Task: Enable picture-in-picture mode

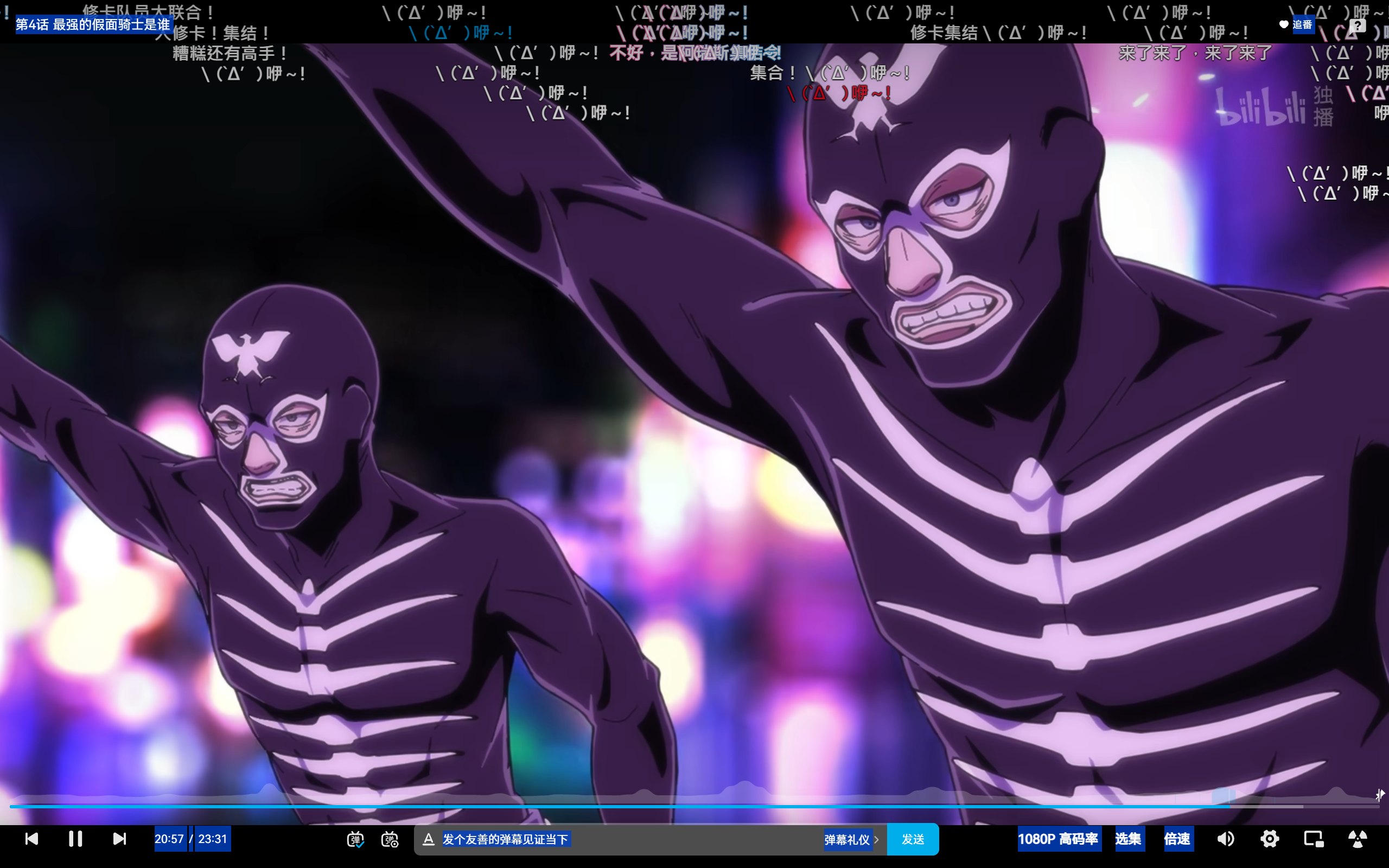Action: [1313, 839]
